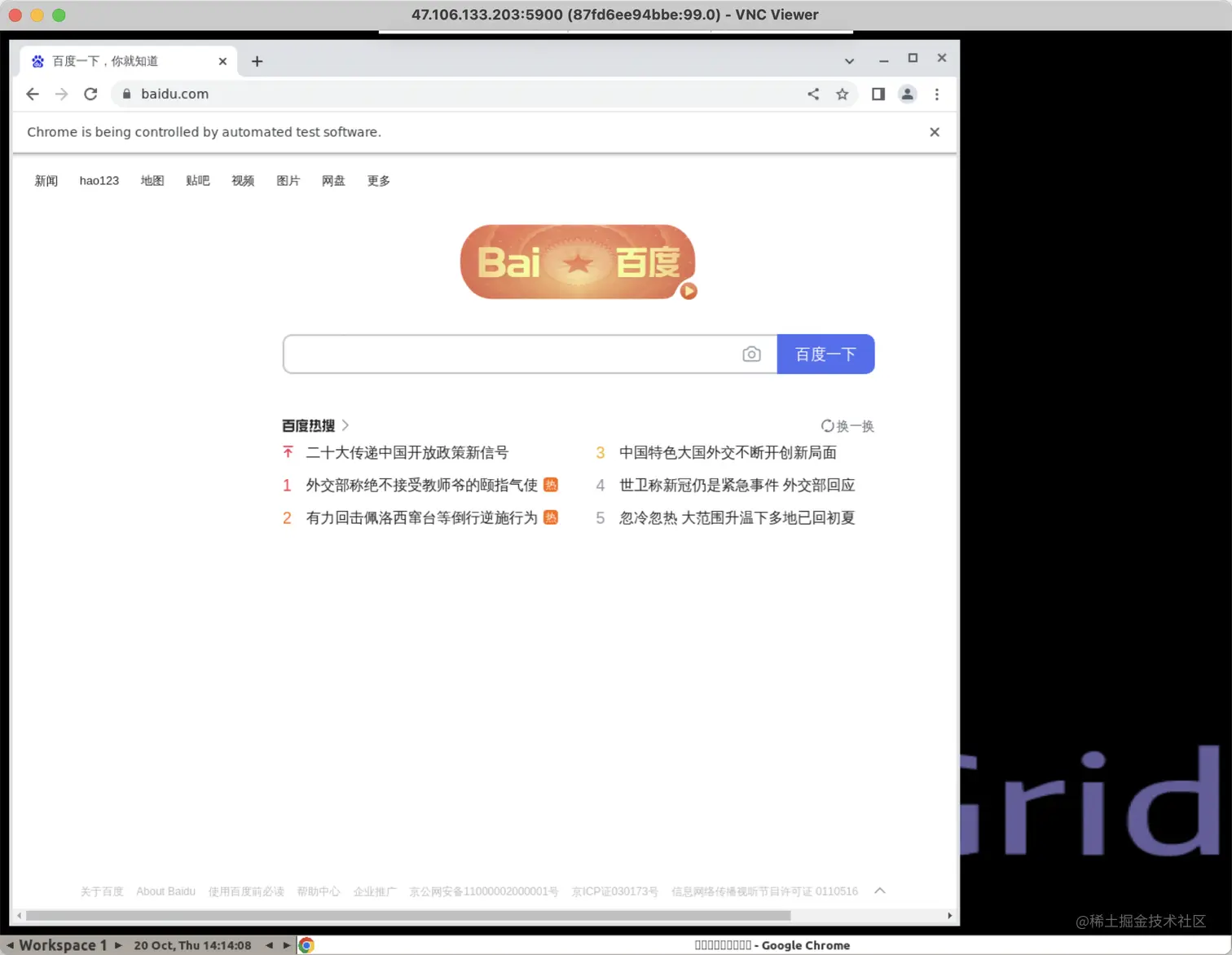Open 贴吧 navigation link
1232x955 pixels.
click(198, 181)
